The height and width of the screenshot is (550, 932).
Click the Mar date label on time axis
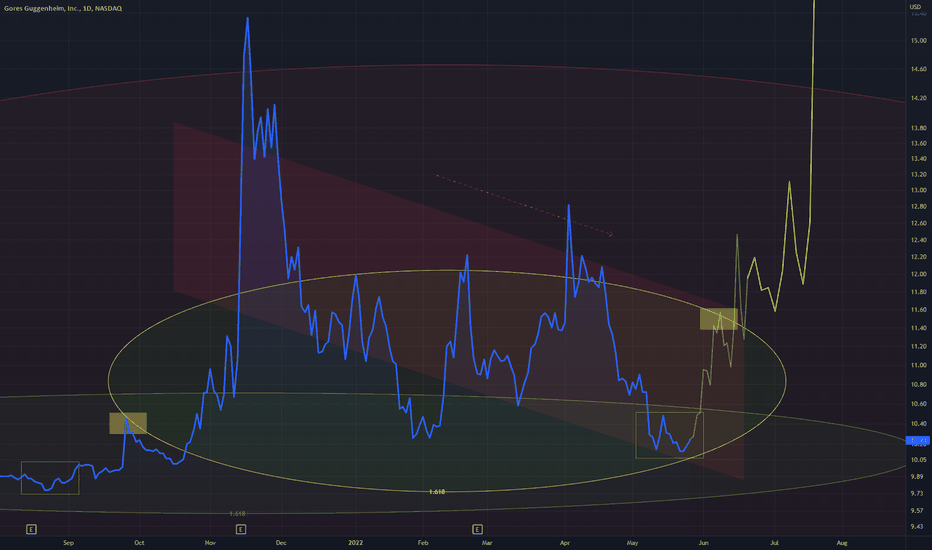pyautogui.click(x=487, y=542)
